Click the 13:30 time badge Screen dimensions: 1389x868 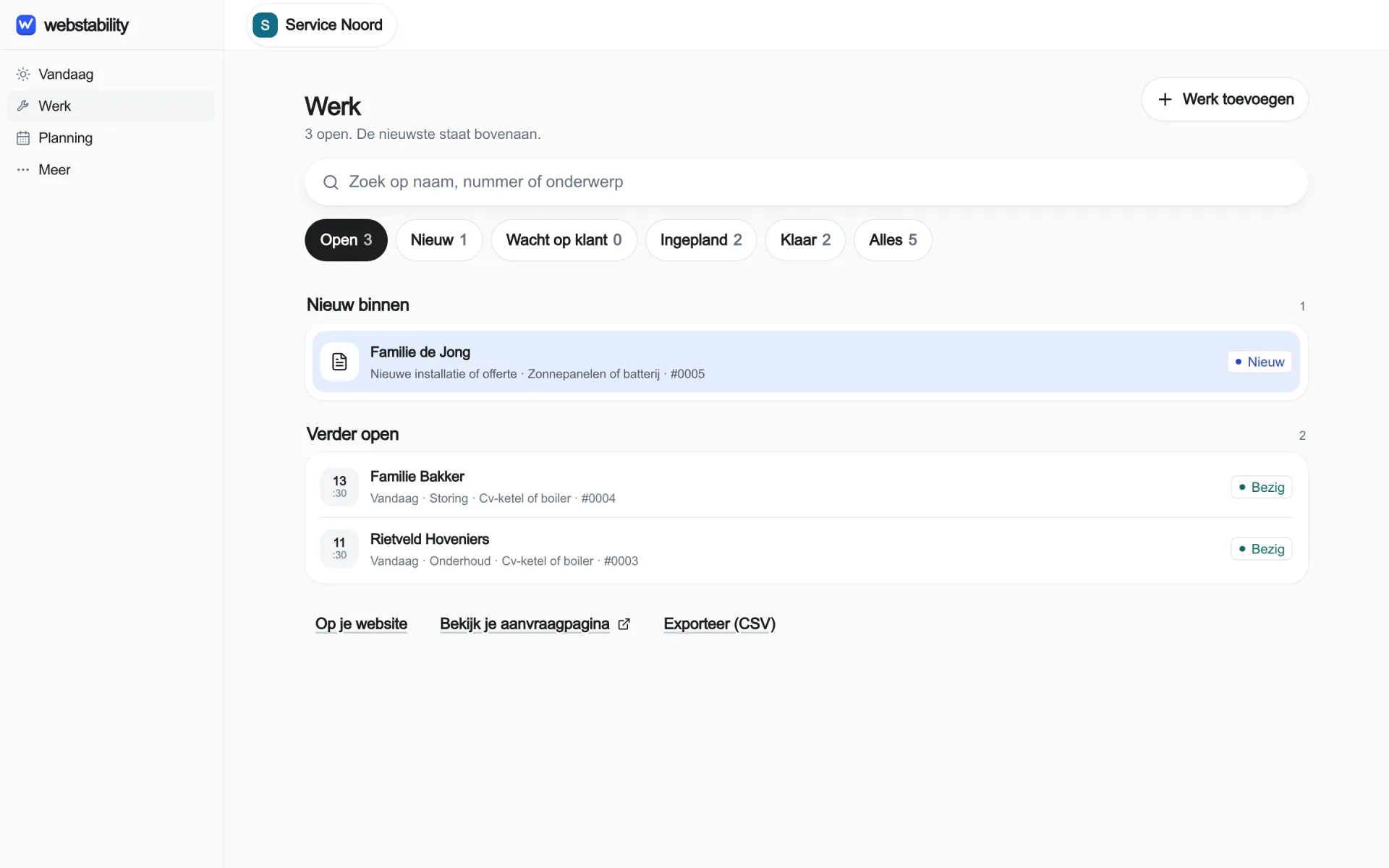click(x=339, y=487)
